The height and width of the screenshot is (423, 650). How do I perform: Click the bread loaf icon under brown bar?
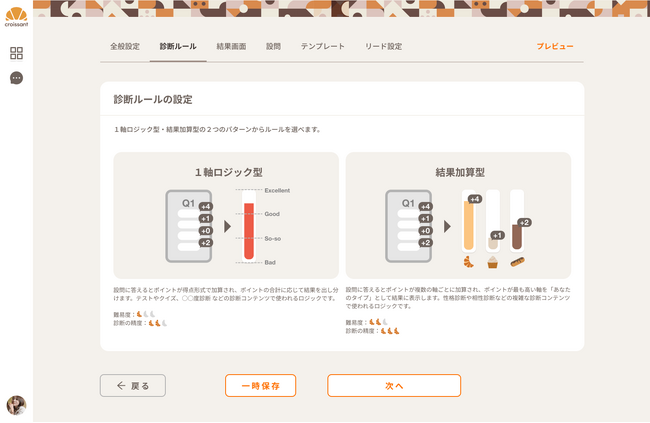coord(517,262)
